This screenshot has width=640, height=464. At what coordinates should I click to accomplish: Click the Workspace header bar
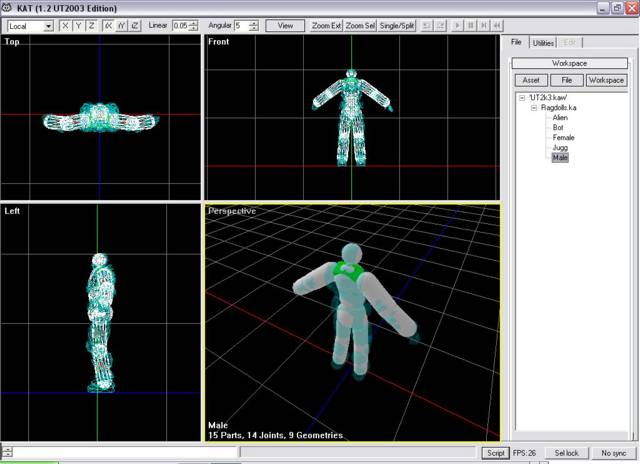point(569,63)
